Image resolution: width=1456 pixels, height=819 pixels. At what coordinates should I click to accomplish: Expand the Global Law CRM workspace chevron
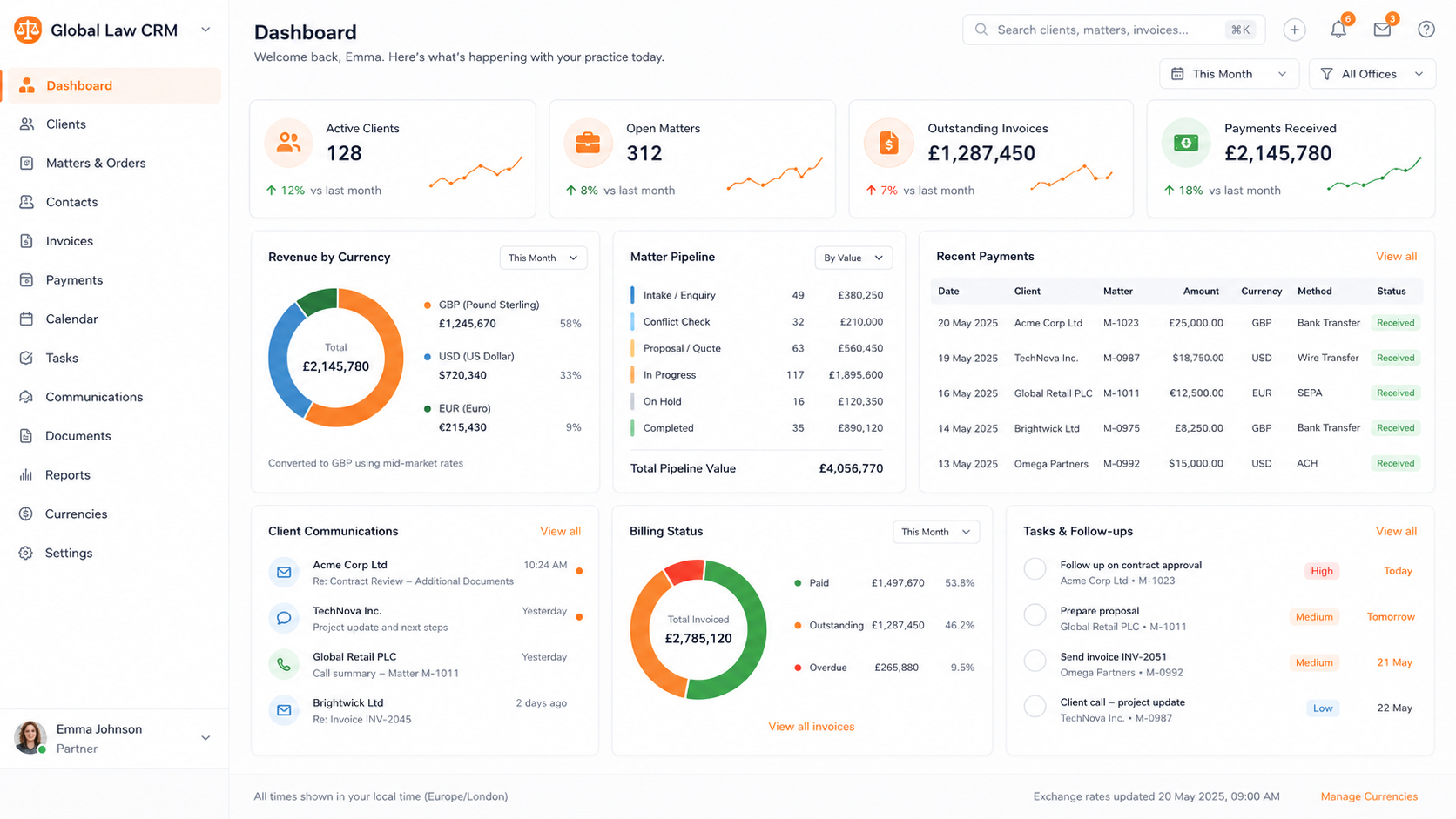[x=206, y=30]
